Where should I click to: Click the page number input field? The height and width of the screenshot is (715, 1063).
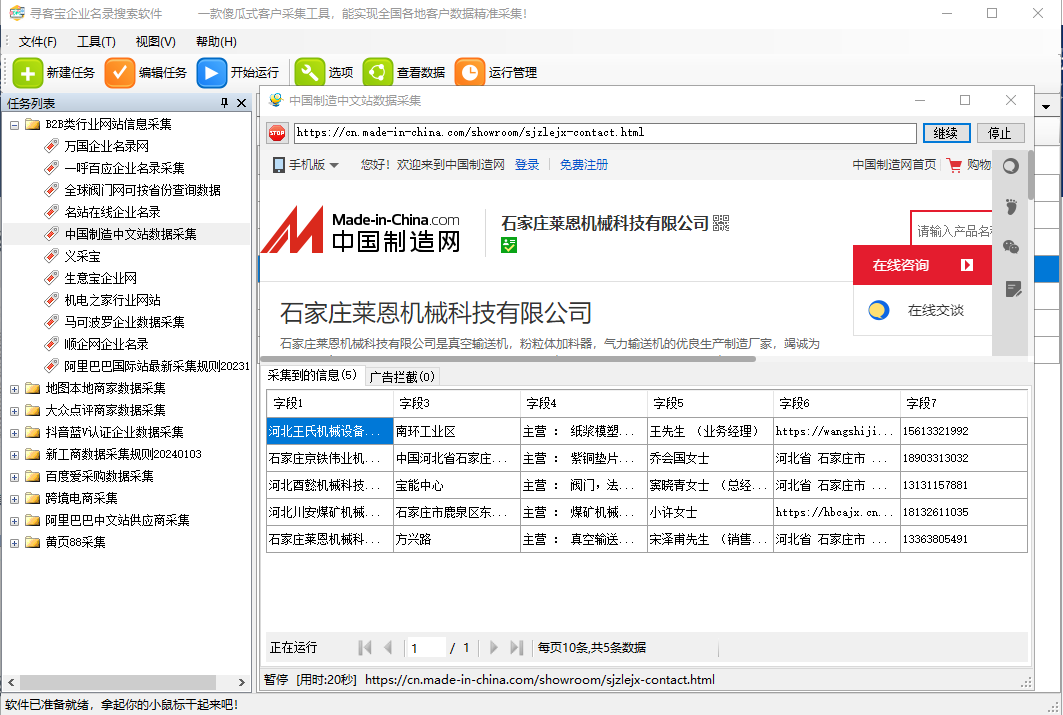point(426,648)
